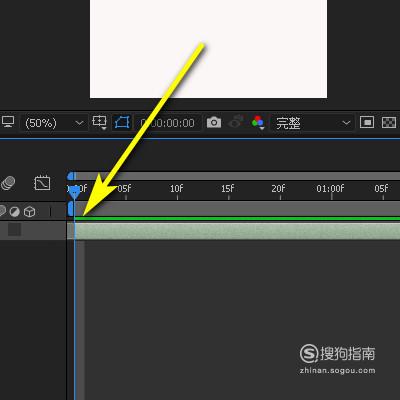Open the 完整 resolution dropdown

312,123
